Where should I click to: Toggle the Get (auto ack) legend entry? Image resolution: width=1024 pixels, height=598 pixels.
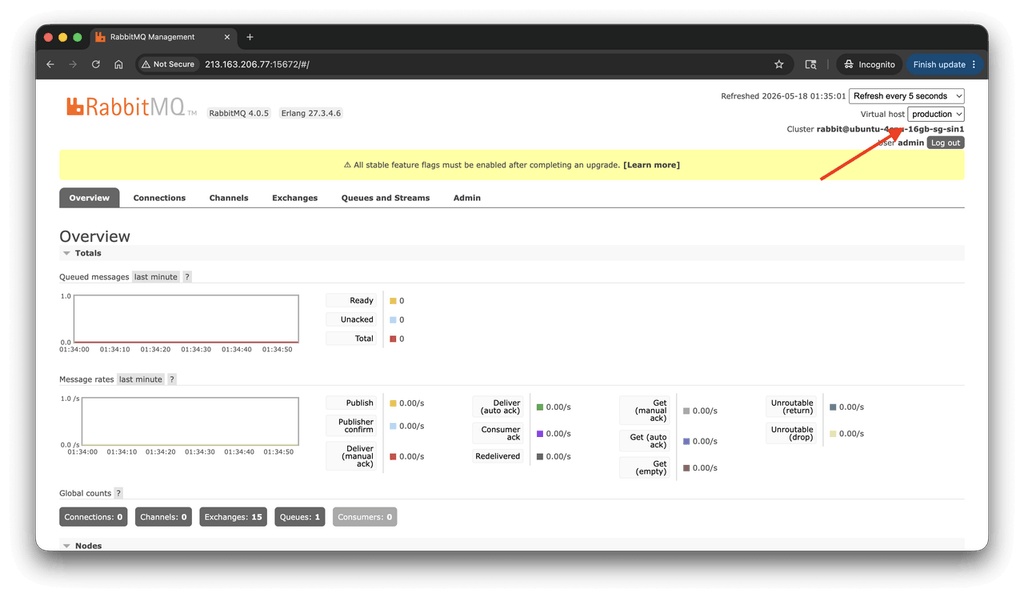645,441
